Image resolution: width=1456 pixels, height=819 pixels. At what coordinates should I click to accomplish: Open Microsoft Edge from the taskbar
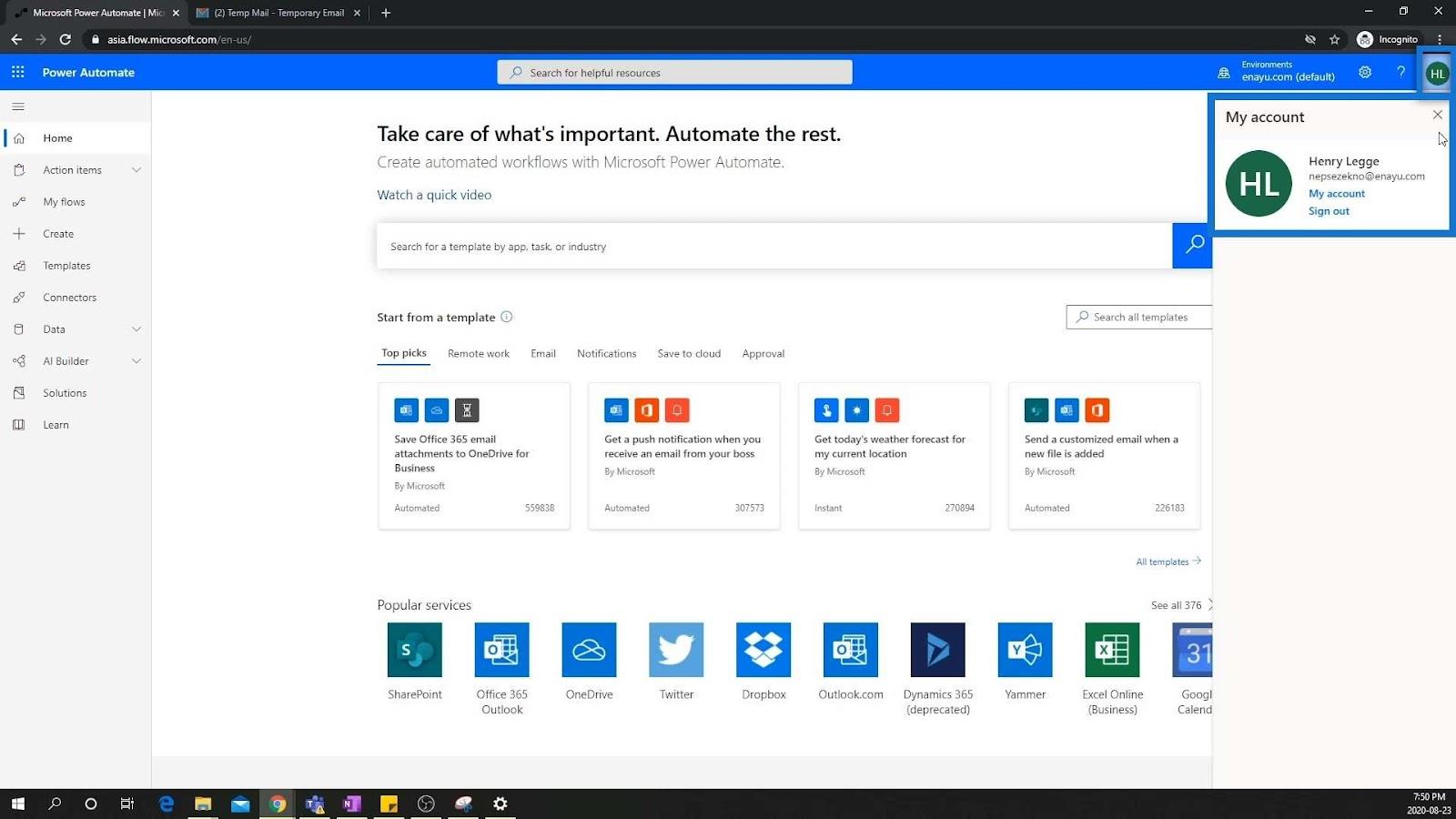coord(167,804)
